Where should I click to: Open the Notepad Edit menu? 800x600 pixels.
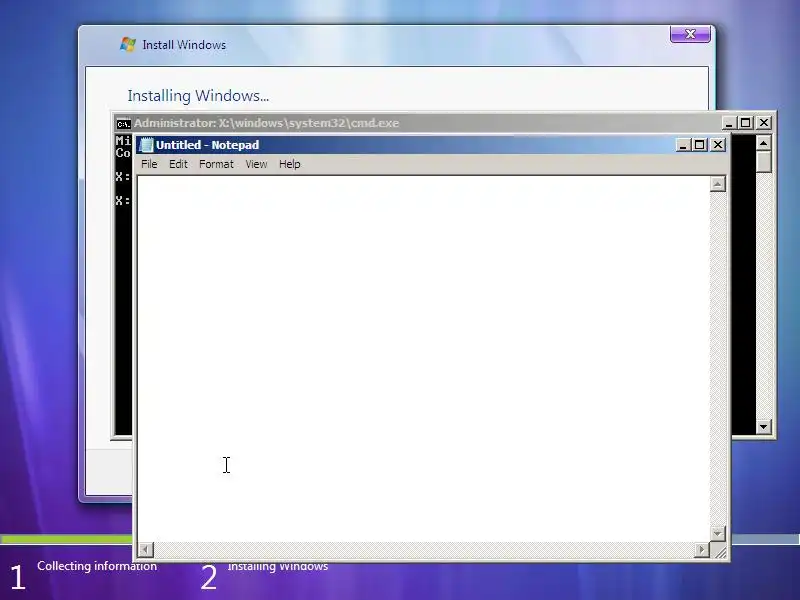[179, 164]
